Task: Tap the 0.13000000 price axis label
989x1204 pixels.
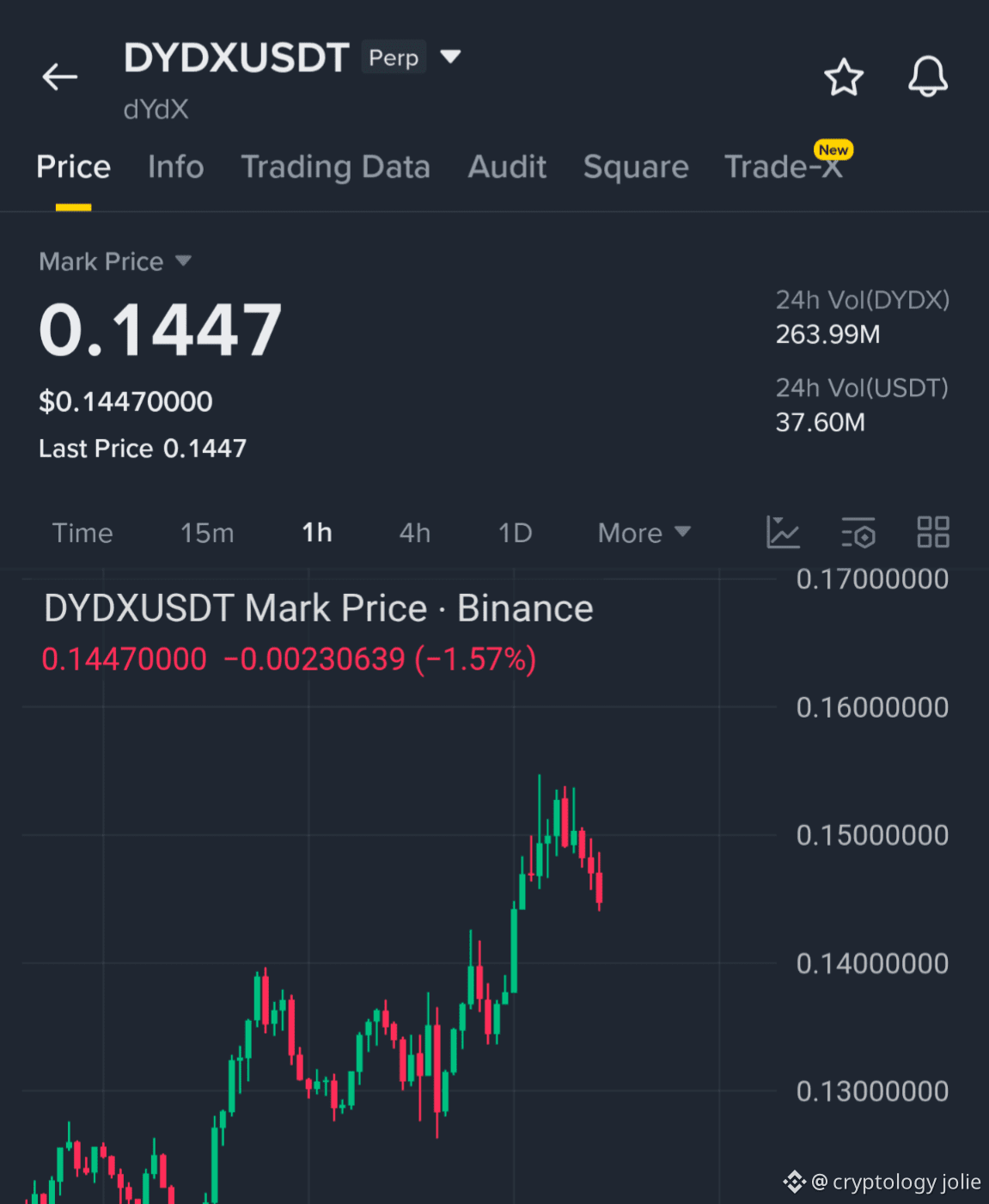Action: pyautogui.click(x=872, y=1091)
